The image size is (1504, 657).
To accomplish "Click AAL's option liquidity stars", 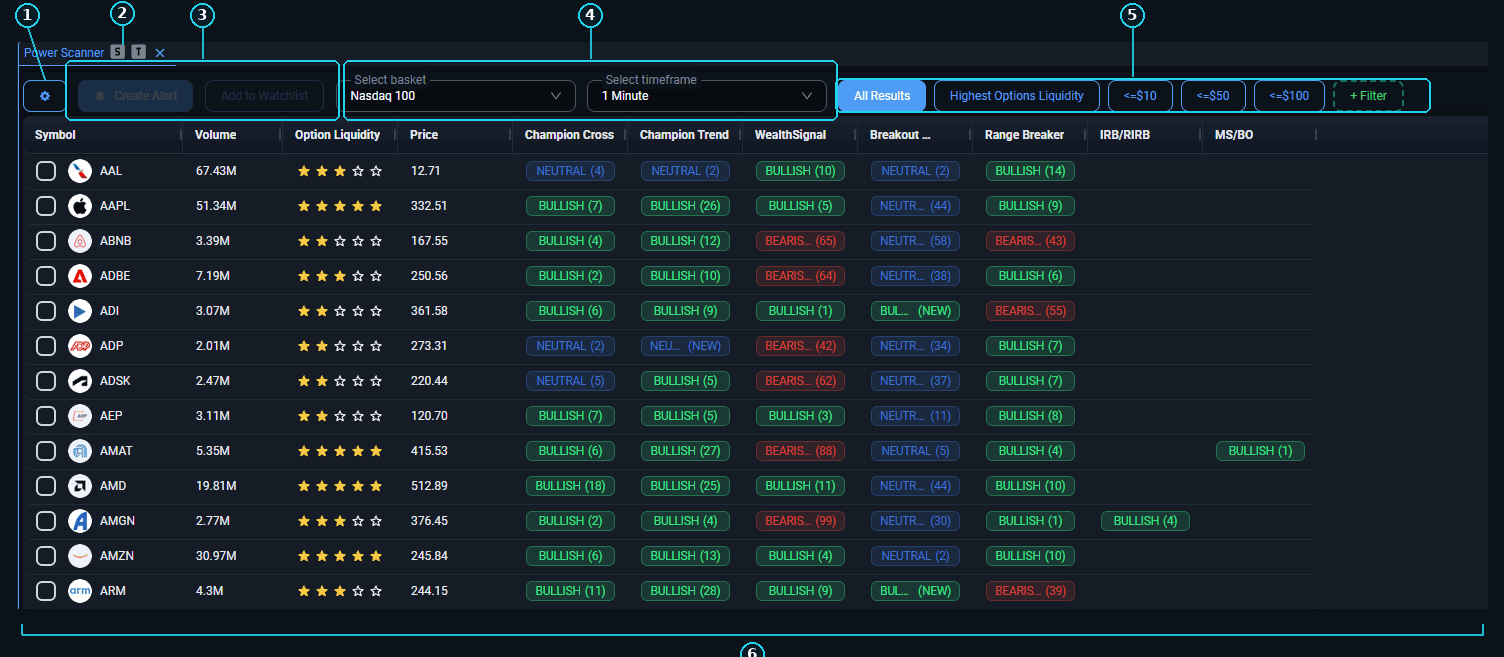I will (340, 171).
